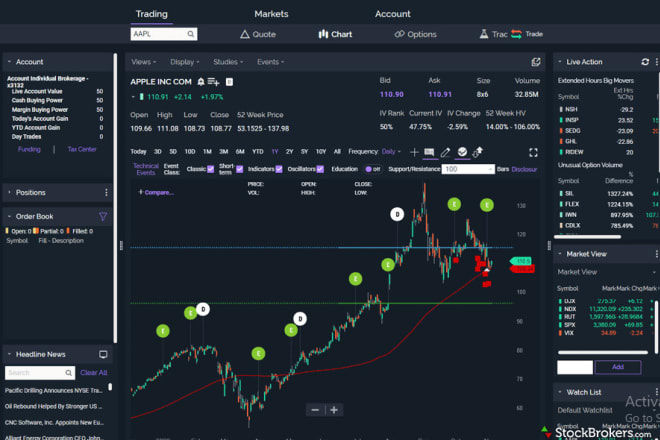Open the Support/Resistance bars combo box

point(468,169)
